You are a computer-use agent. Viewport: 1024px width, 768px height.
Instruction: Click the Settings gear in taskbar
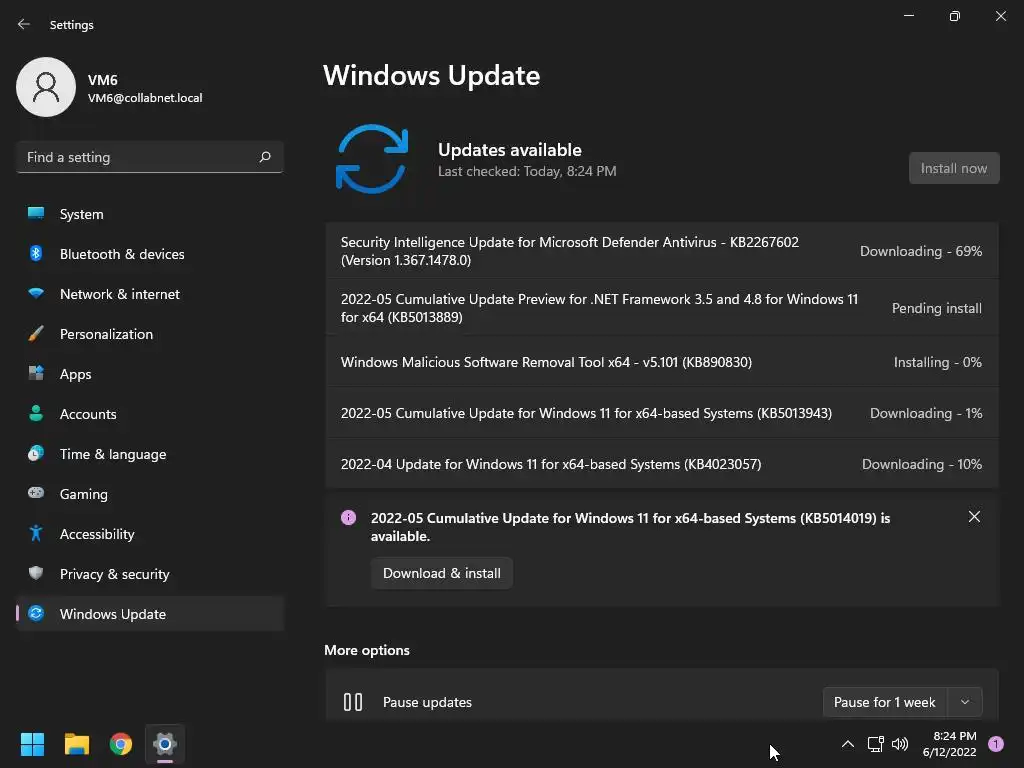click(165, 744)
